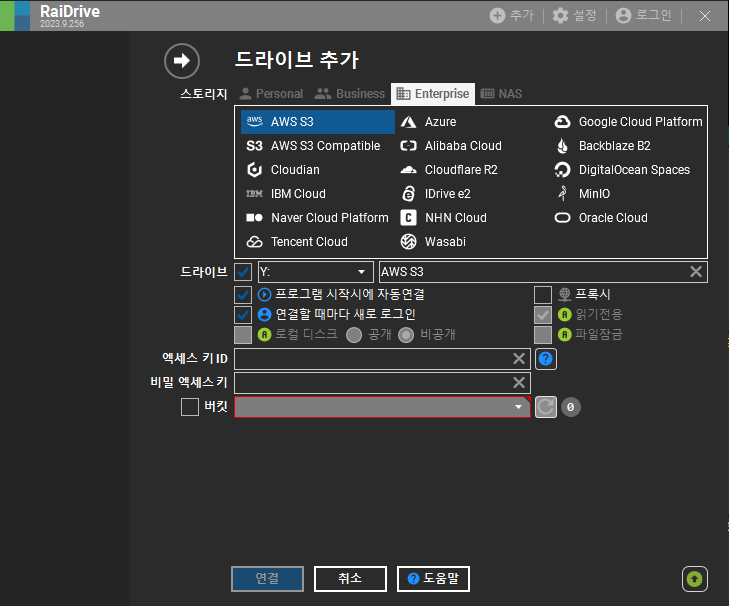The width and height of the screenshot is (729, 606).
Task: Toggle 연결할 때마다 새로 로그인 checkbox
Action: [243, 315]
